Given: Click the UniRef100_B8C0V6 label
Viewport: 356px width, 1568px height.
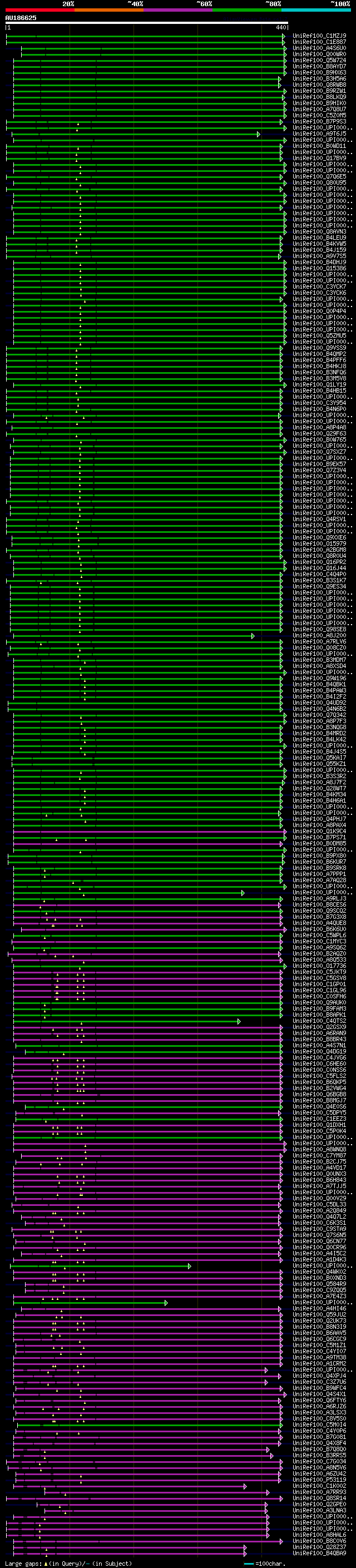Looking at the screenshot, I should (319, 1541).
